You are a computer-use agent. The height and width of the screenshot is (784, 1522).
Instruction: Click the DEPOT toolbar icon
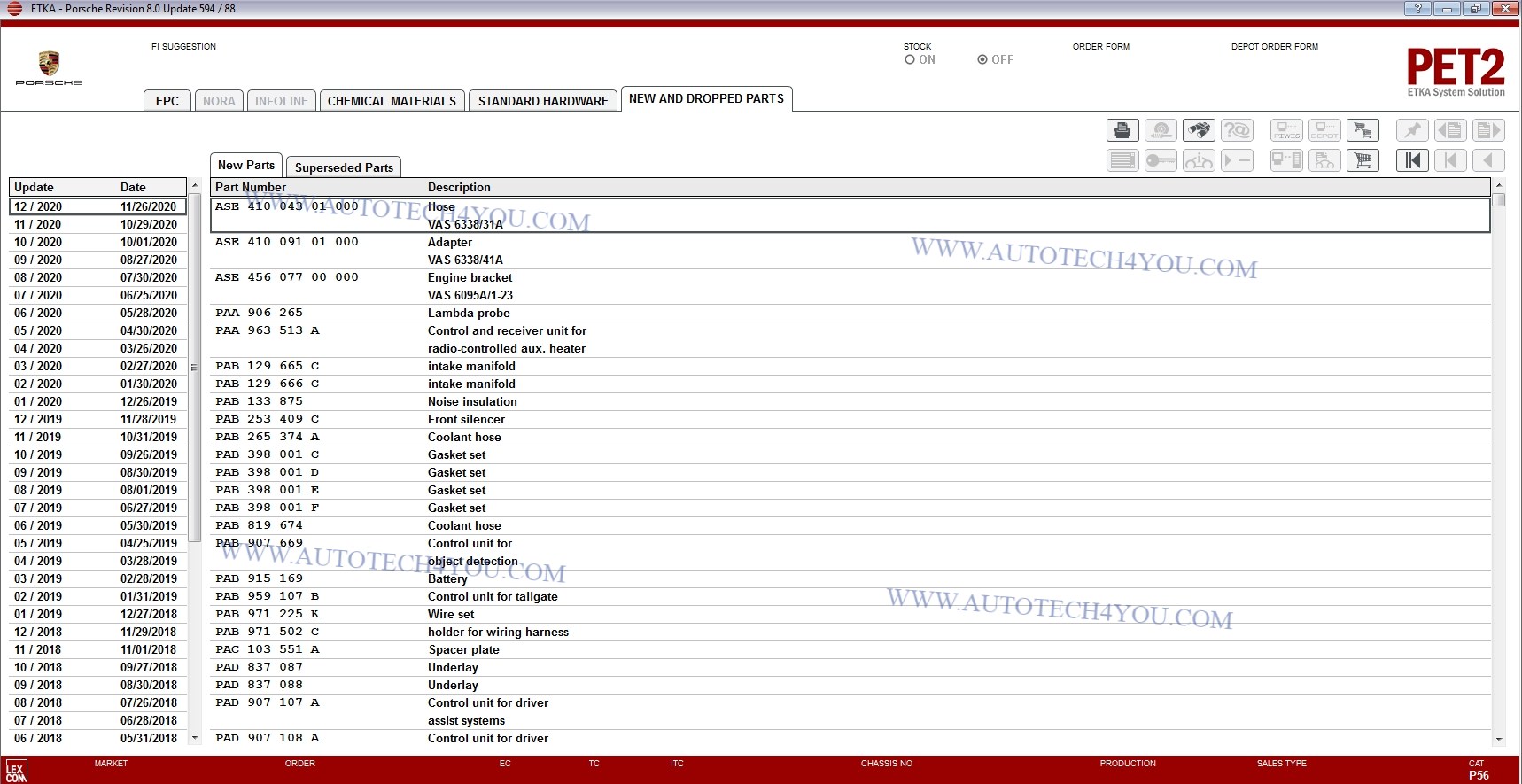pos(1324,131)
